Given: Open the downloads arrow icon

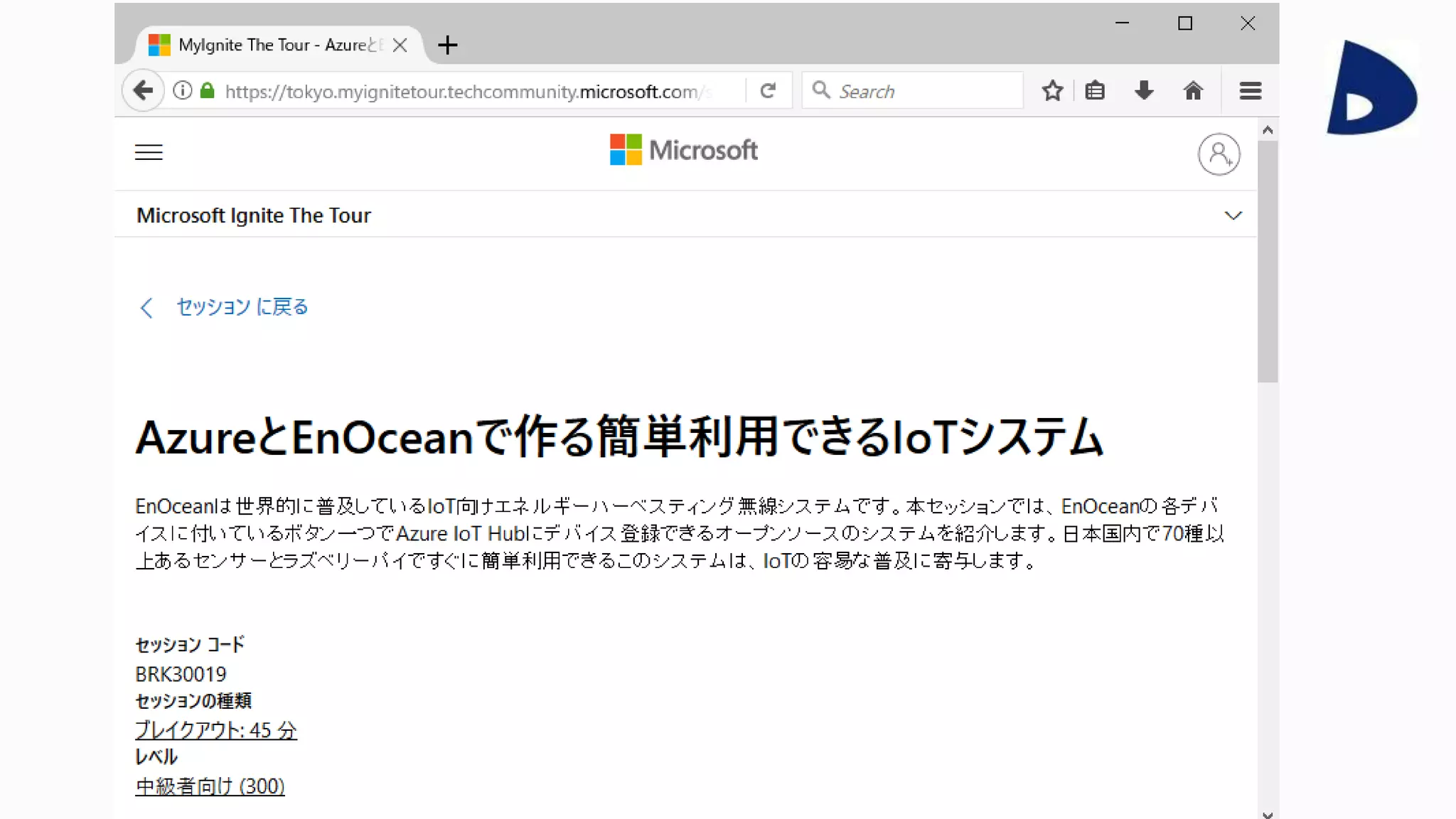Looking at the screenshot, I should [1144, 90].
